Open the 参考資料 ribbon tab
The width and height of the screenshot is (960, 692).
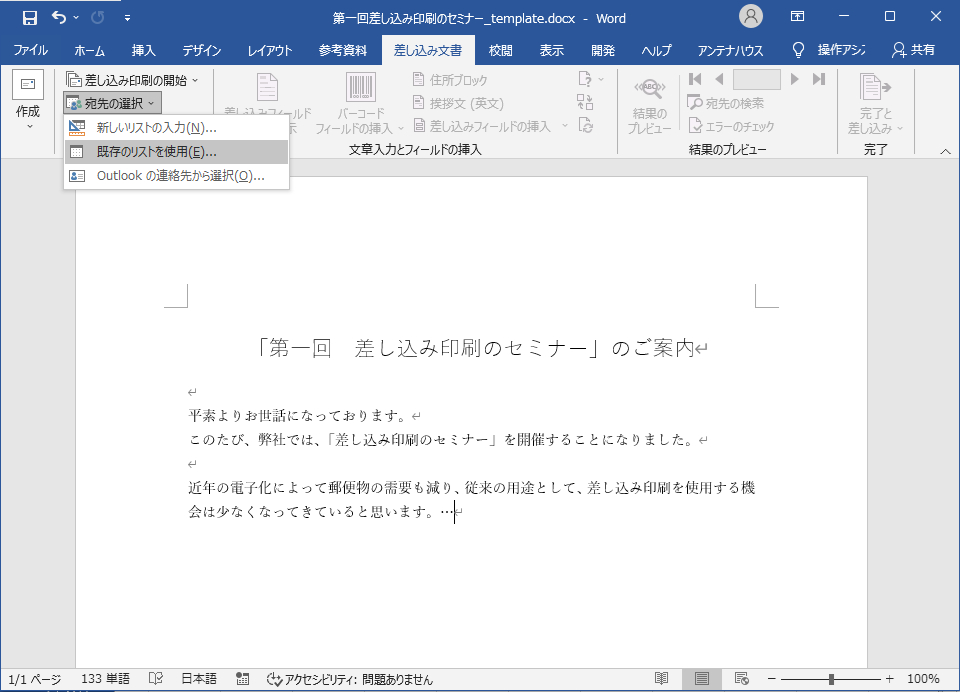[x=343, y=50]
